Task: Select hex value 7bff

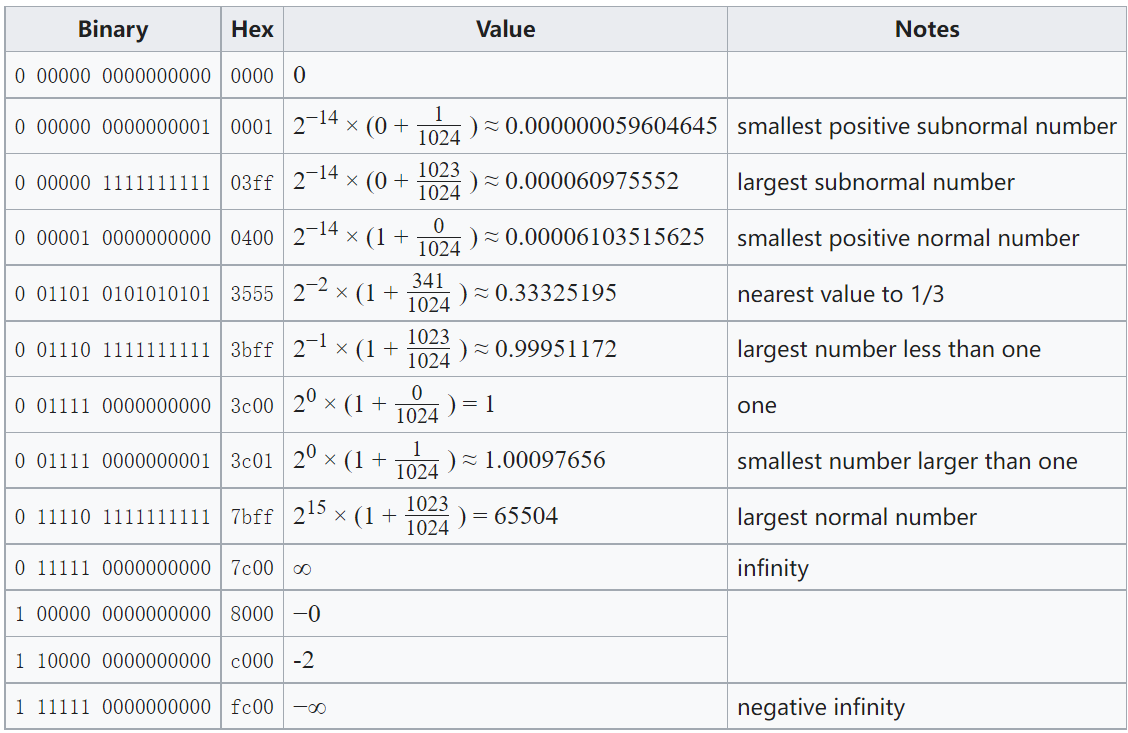Action: [x=252, y=517]
